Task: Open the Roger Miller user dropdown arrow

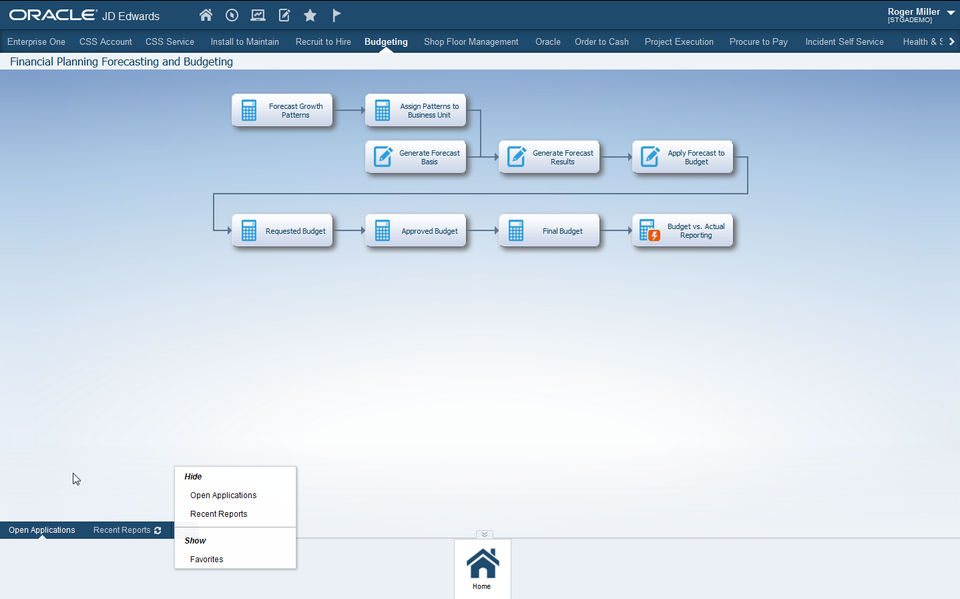Action: click(950, 13)
